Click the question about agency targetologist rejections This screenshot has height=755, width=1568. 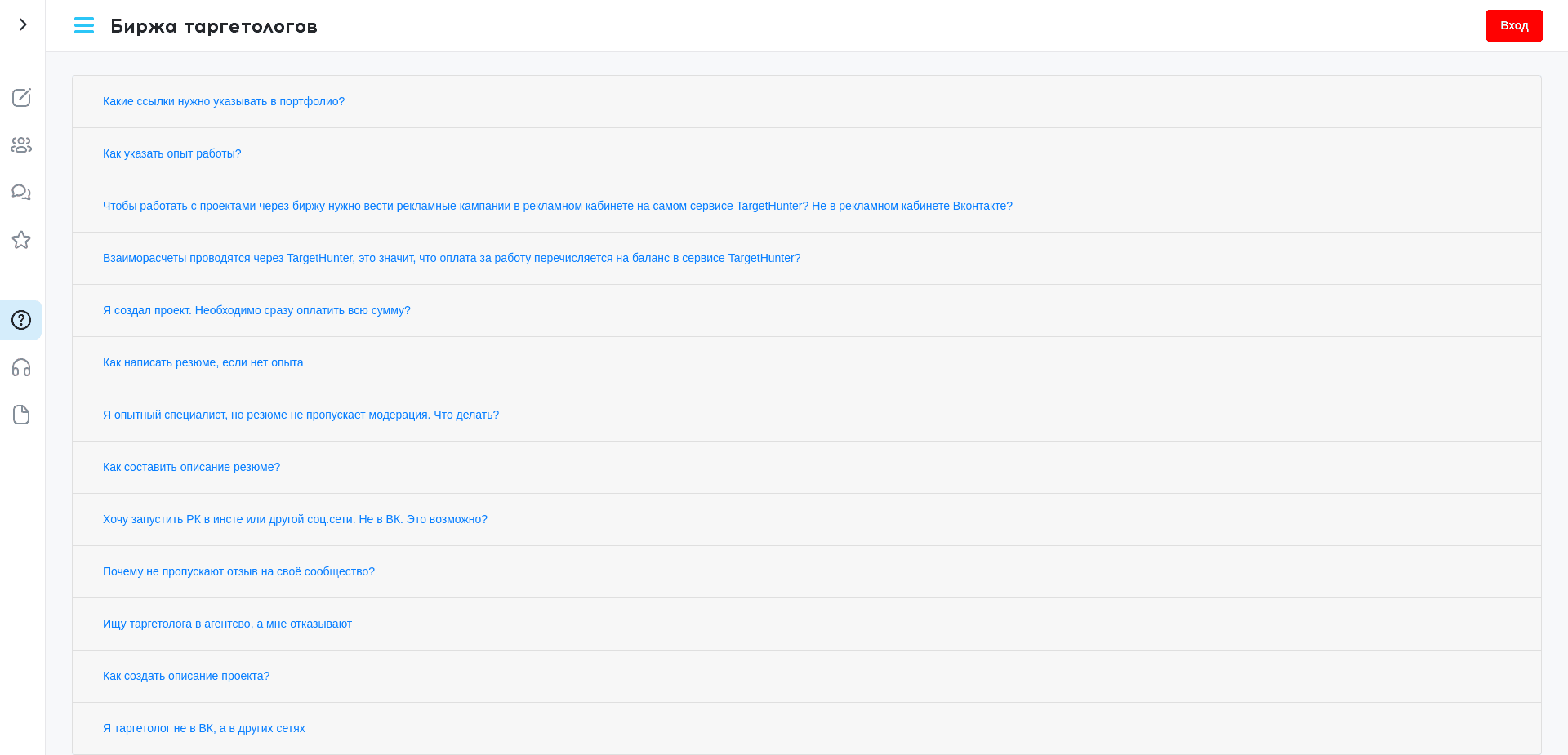pyautogui.click(x=227, y=624)
